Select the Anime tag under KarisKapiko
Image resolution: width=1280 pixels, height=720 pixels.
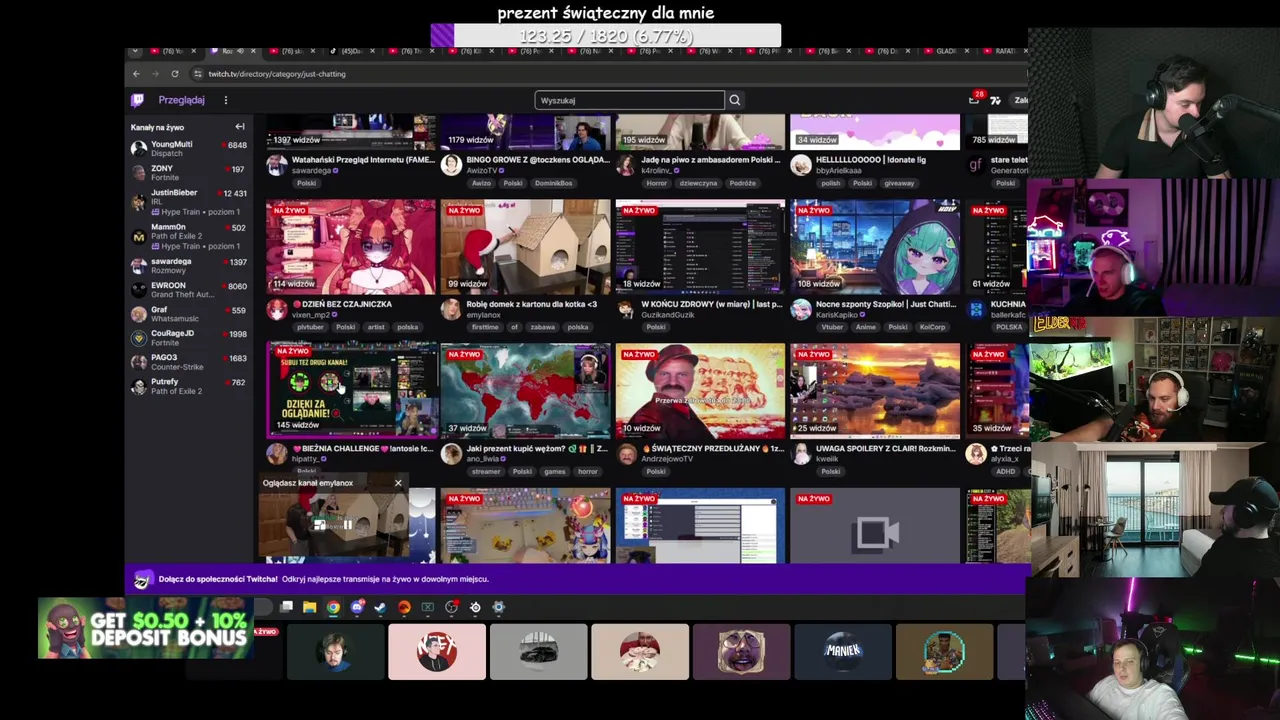[867, 327]
